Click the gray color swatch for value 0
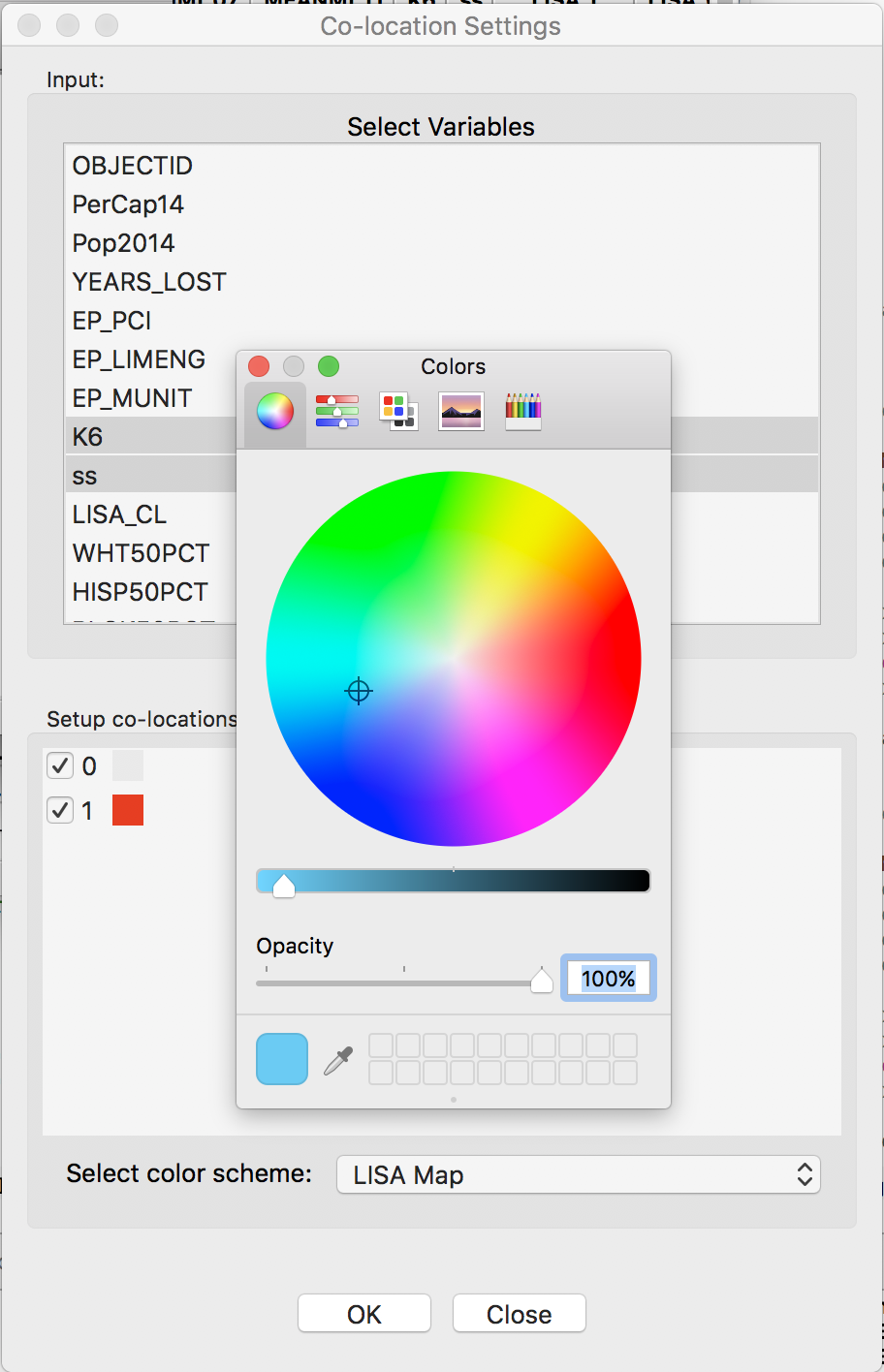 point(128,765)
